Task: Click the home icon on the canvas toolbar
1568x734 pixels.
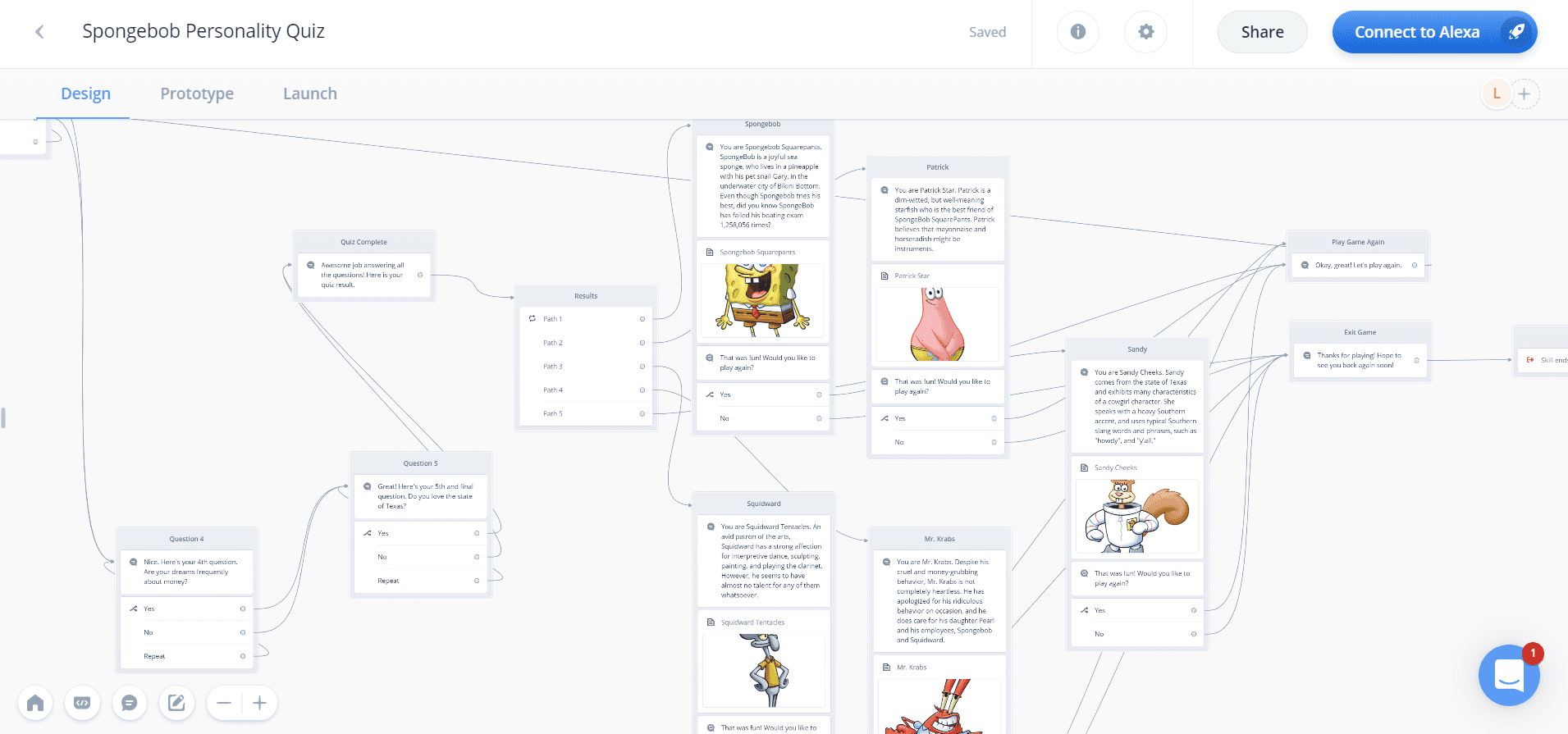Action: point(35,703)
